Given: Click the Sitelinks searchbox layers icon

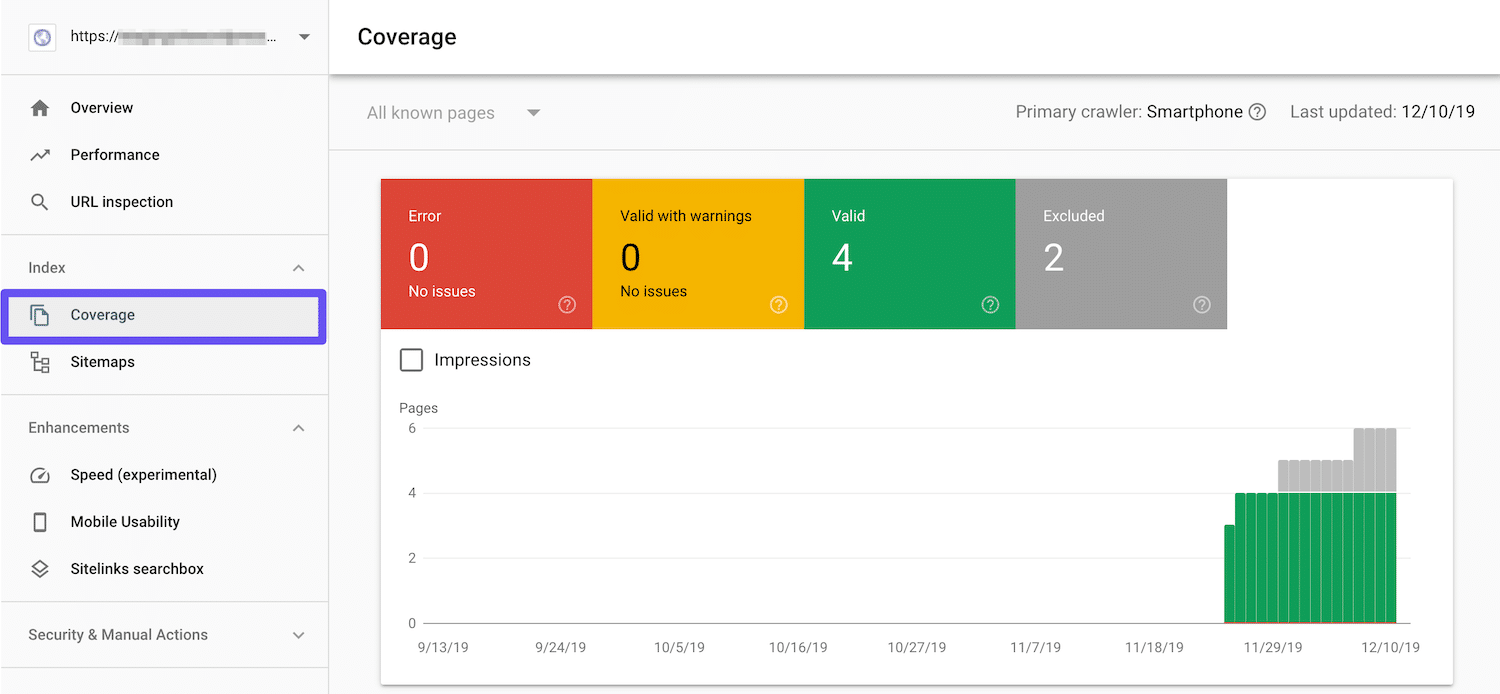Looking at the screenshot, I should pyautogui.click(x=40, y=568).
